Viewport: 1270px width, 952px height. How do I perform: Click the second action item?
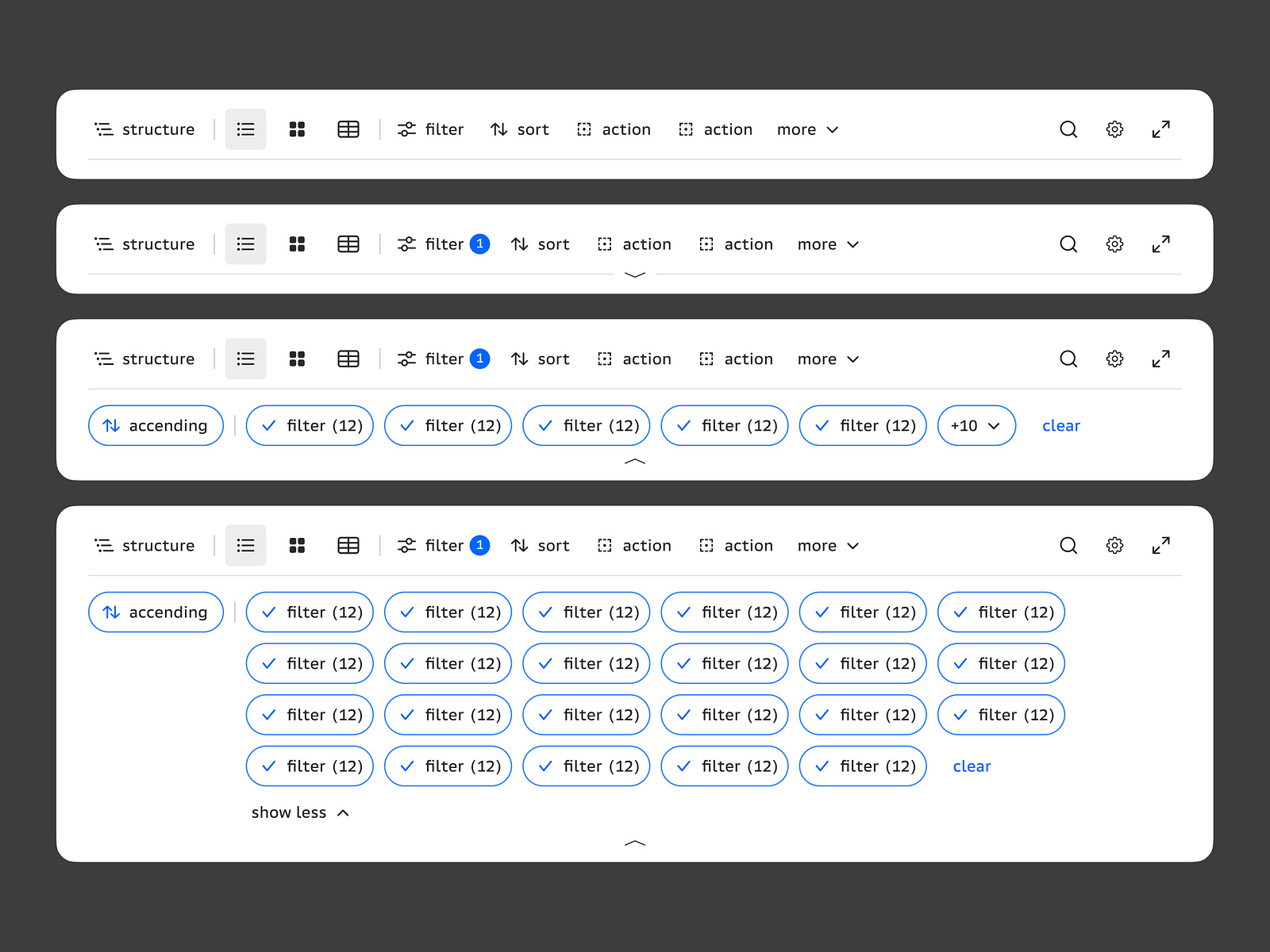coord(715,129)
